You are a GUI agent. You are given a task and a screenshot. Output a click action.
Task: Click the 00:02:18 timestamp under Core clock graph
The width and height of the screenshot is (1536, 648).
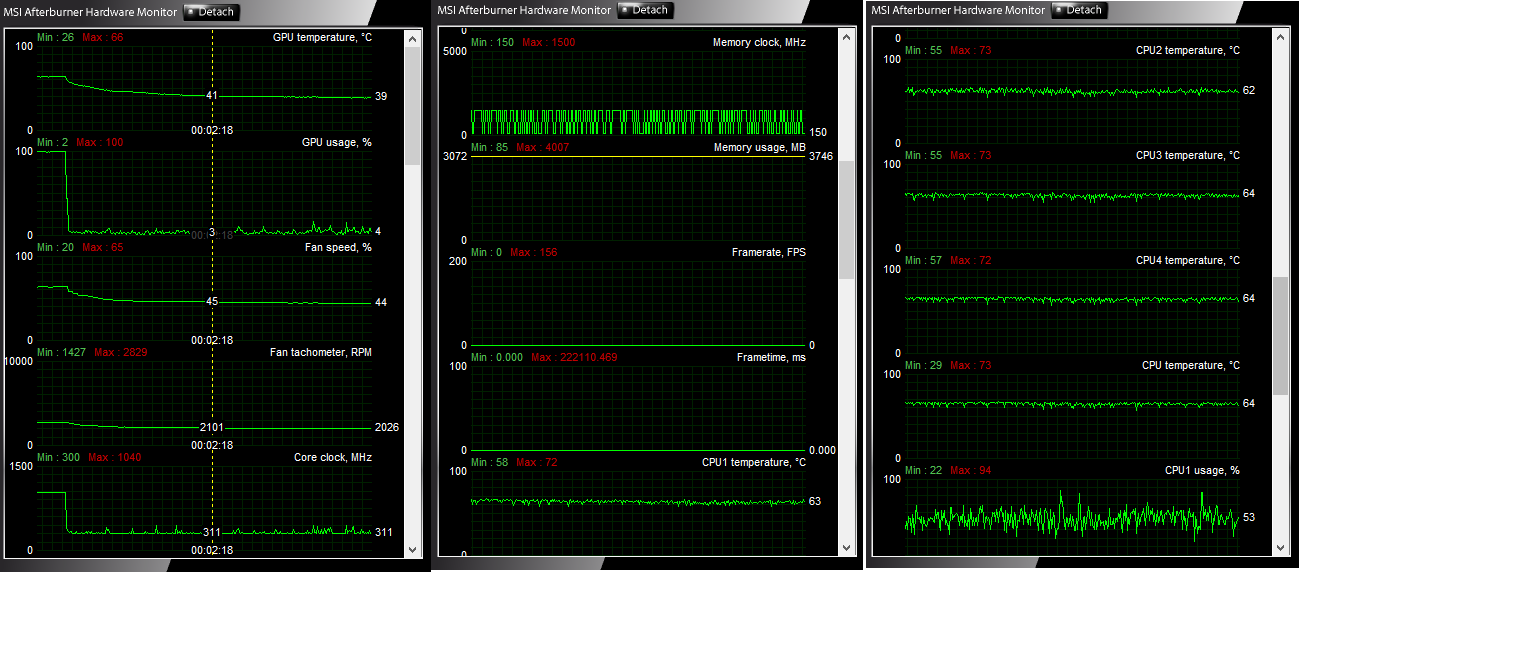pos(212,550)
